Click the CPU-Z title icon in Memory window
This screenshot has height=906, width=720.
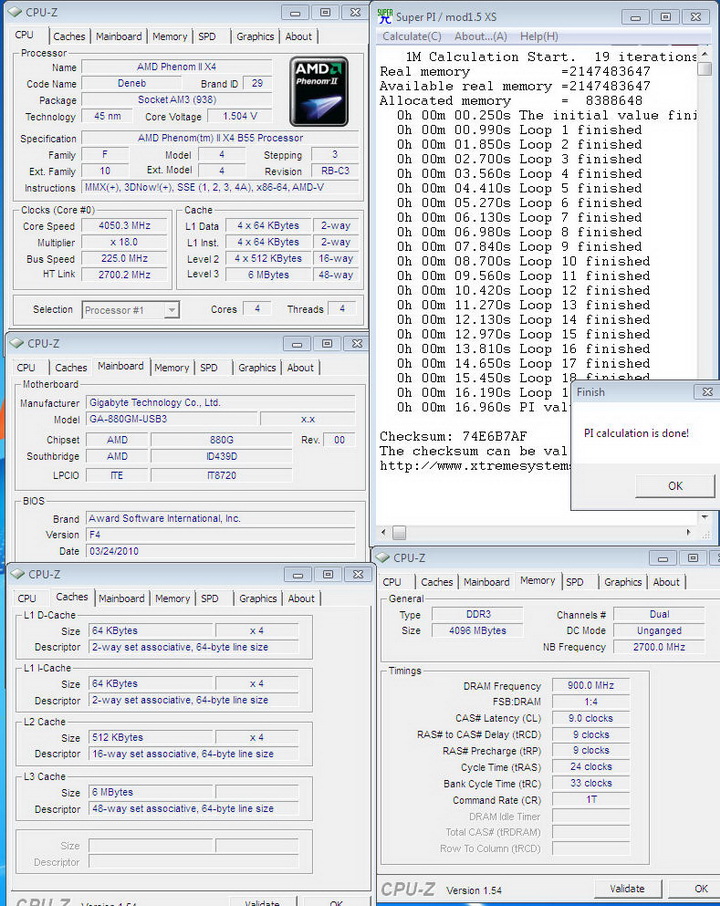pos(383,557)
